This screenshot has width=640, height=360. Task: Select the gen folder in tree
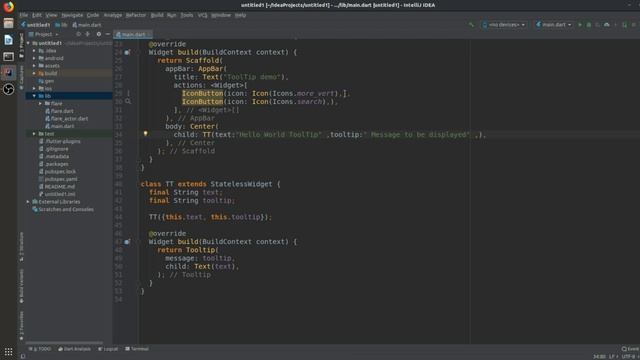[x=46, y=81]
